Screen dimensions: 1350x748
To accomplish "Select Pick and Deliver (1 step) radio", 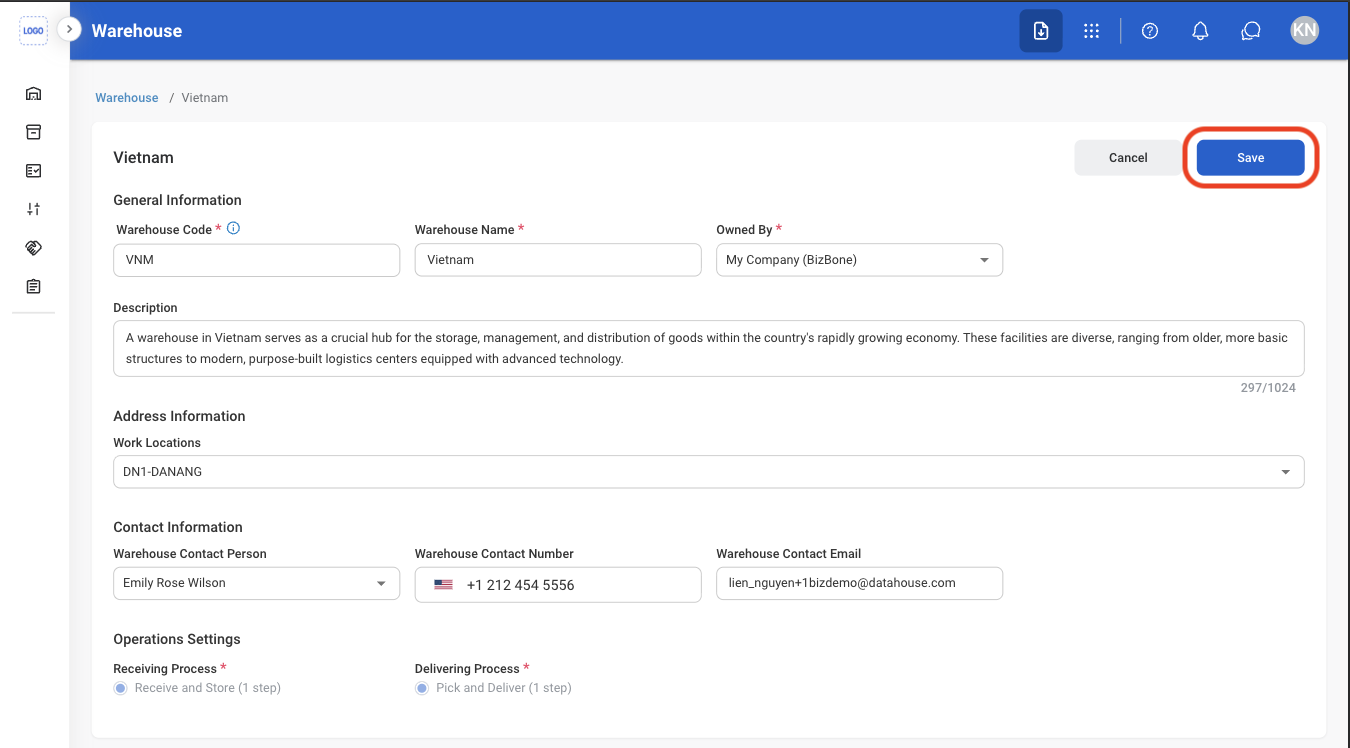I will (x=422, y=688).
